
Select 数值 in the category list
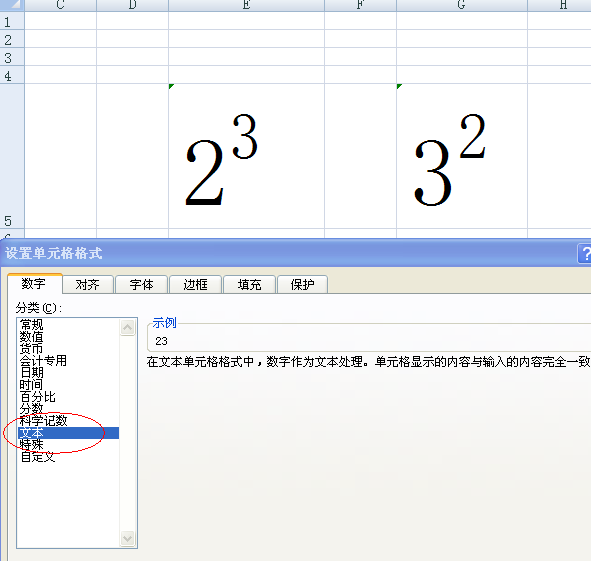pyautogui.click(x=69, y=336)
